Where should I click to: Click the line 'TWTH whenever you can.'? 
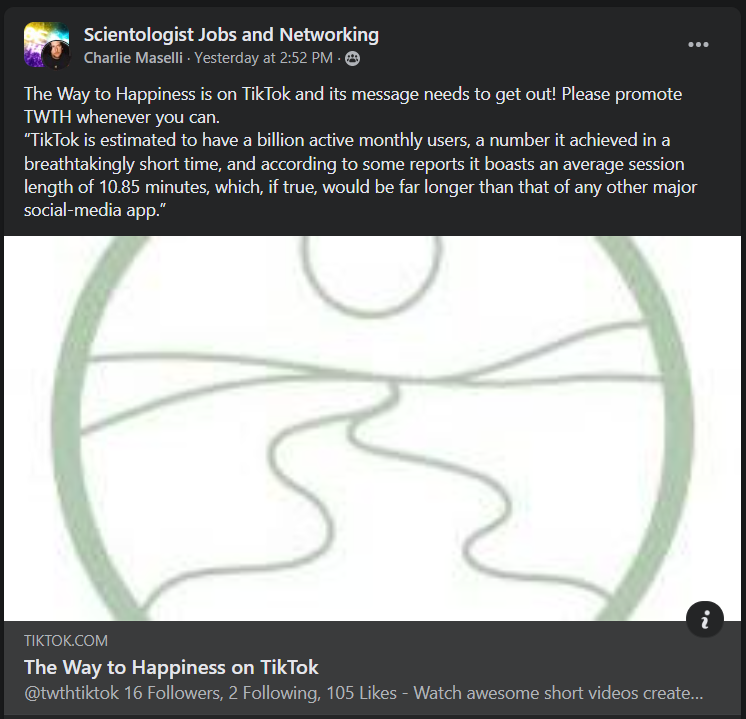pyautogui.click(x=122, y=117)
